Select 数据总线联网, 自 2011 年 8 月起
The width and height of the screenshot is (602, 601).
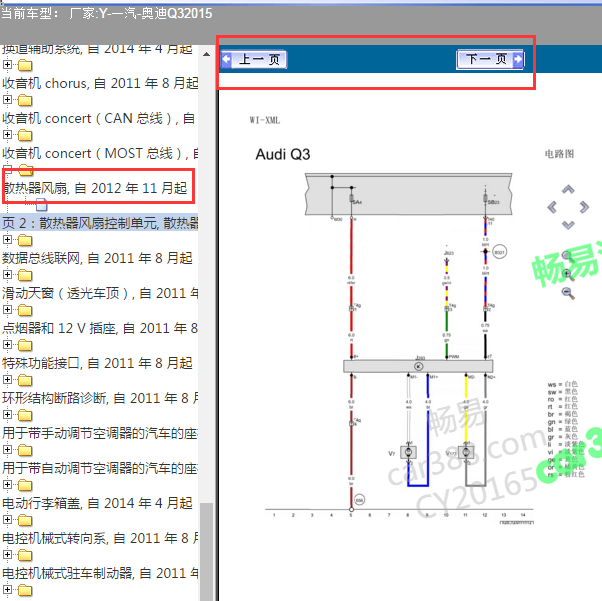(x=97, y=258)
